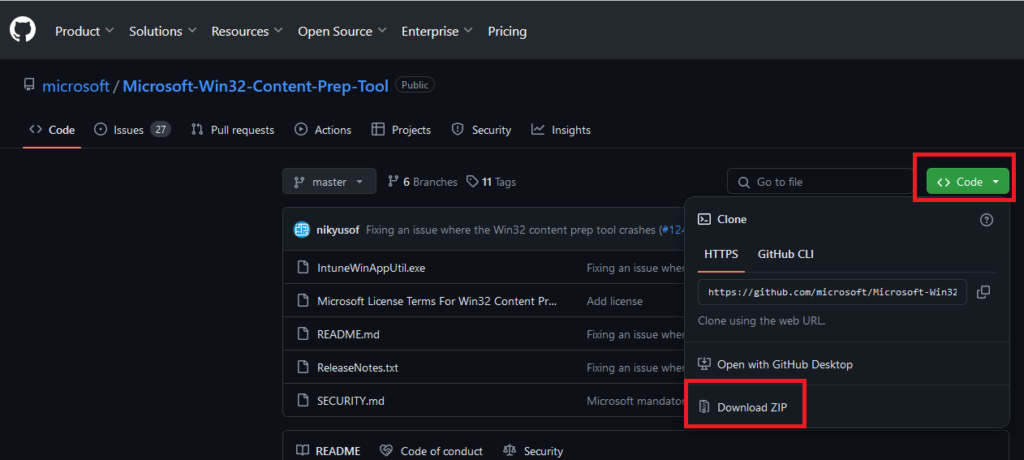This screenshot has width=1024, height=460.
Task: Switch to the Security tab
Action: pyautogui.click(x=481, y=130)
